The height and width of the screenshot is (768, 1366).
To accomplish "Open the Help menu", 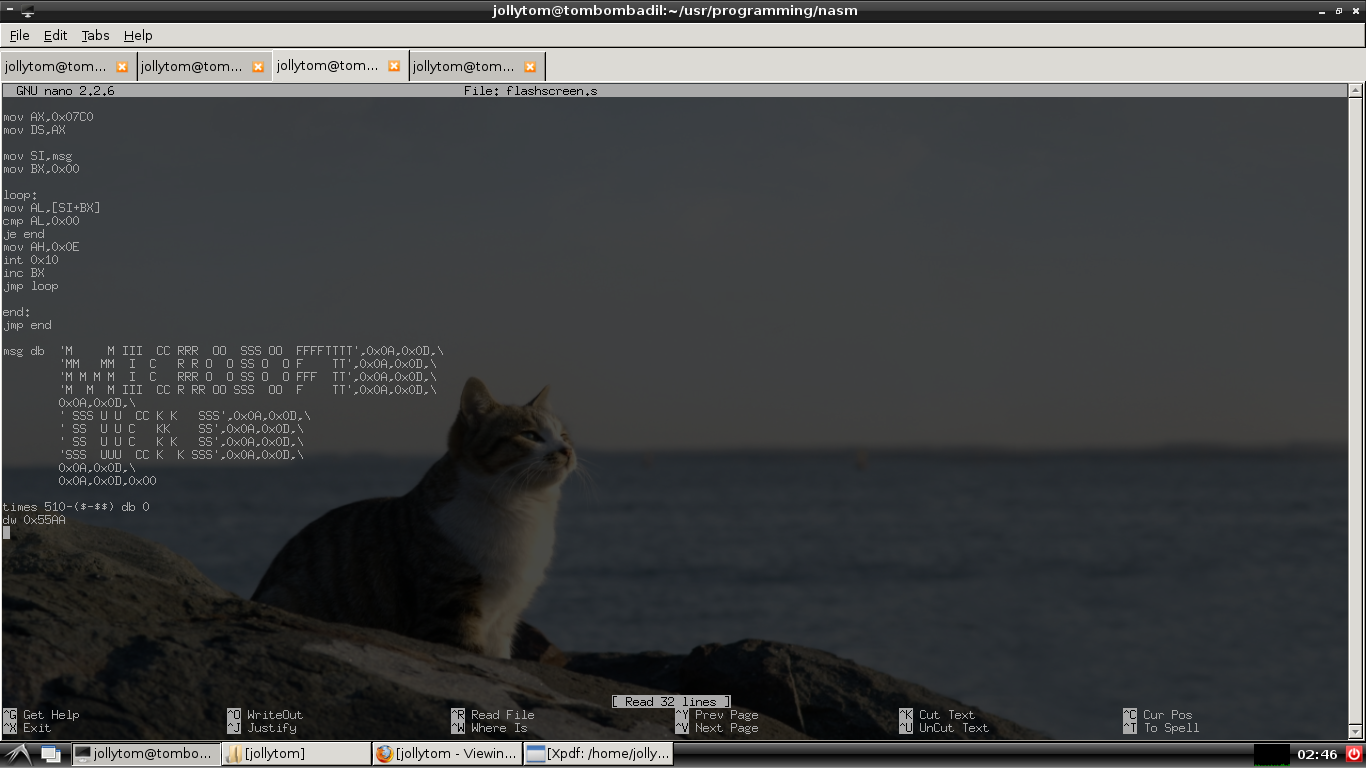I will (138, 35).
